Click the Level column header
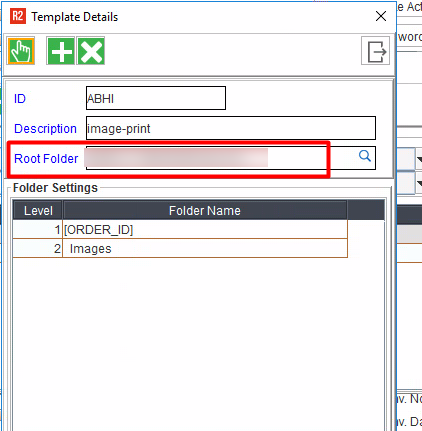This screenshot has width=422, height=431. tap(38, 210)
